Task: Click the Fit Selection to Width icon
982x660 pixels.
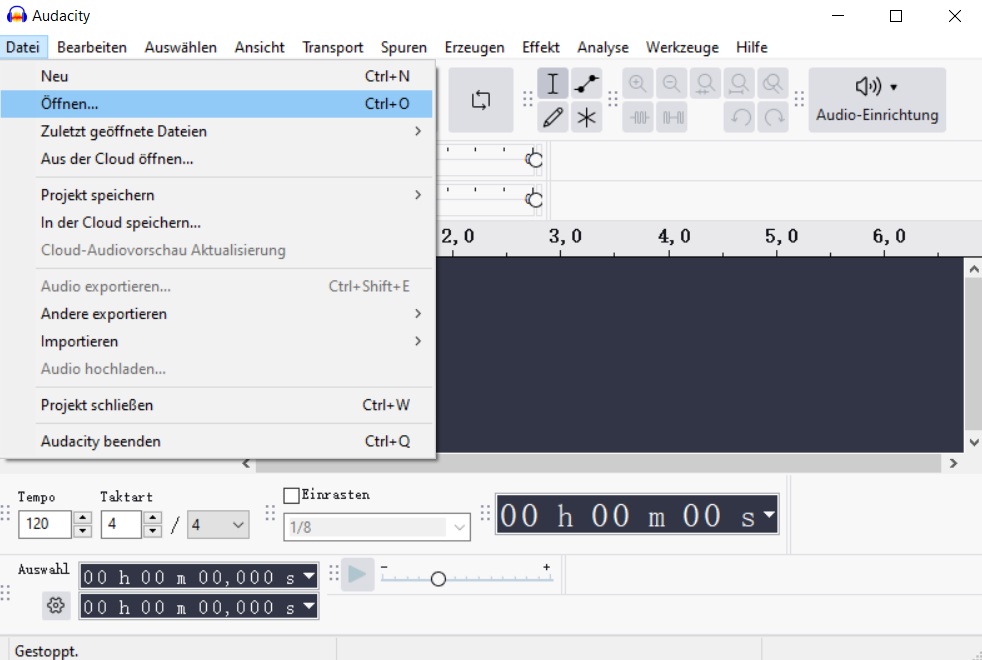Action: (705, 84)
